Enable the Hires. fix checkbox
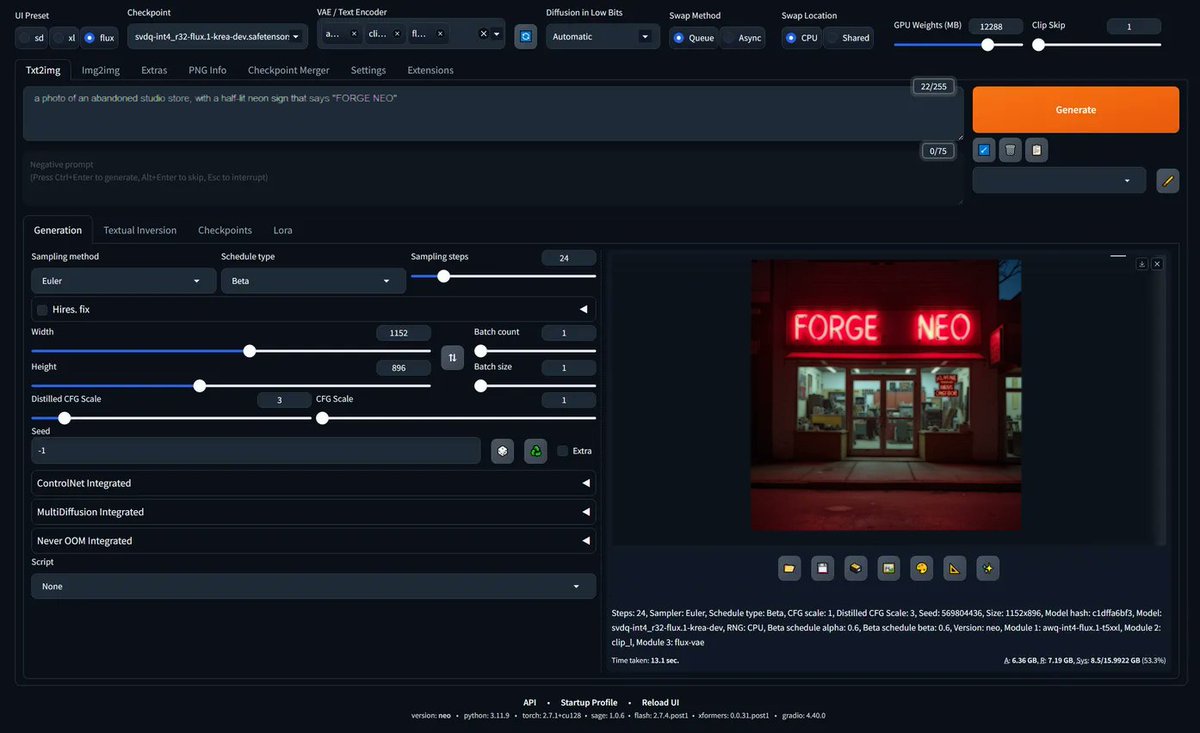This screenshot has width=1200, height=733. tap(42, 310)
